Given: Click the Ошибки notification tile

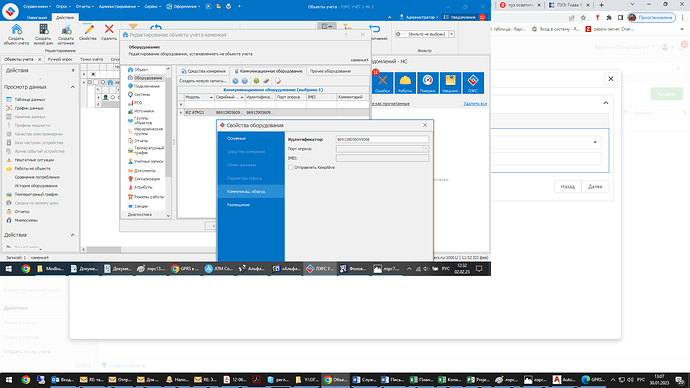Looking at the screenshot, I should coord(382,83).
